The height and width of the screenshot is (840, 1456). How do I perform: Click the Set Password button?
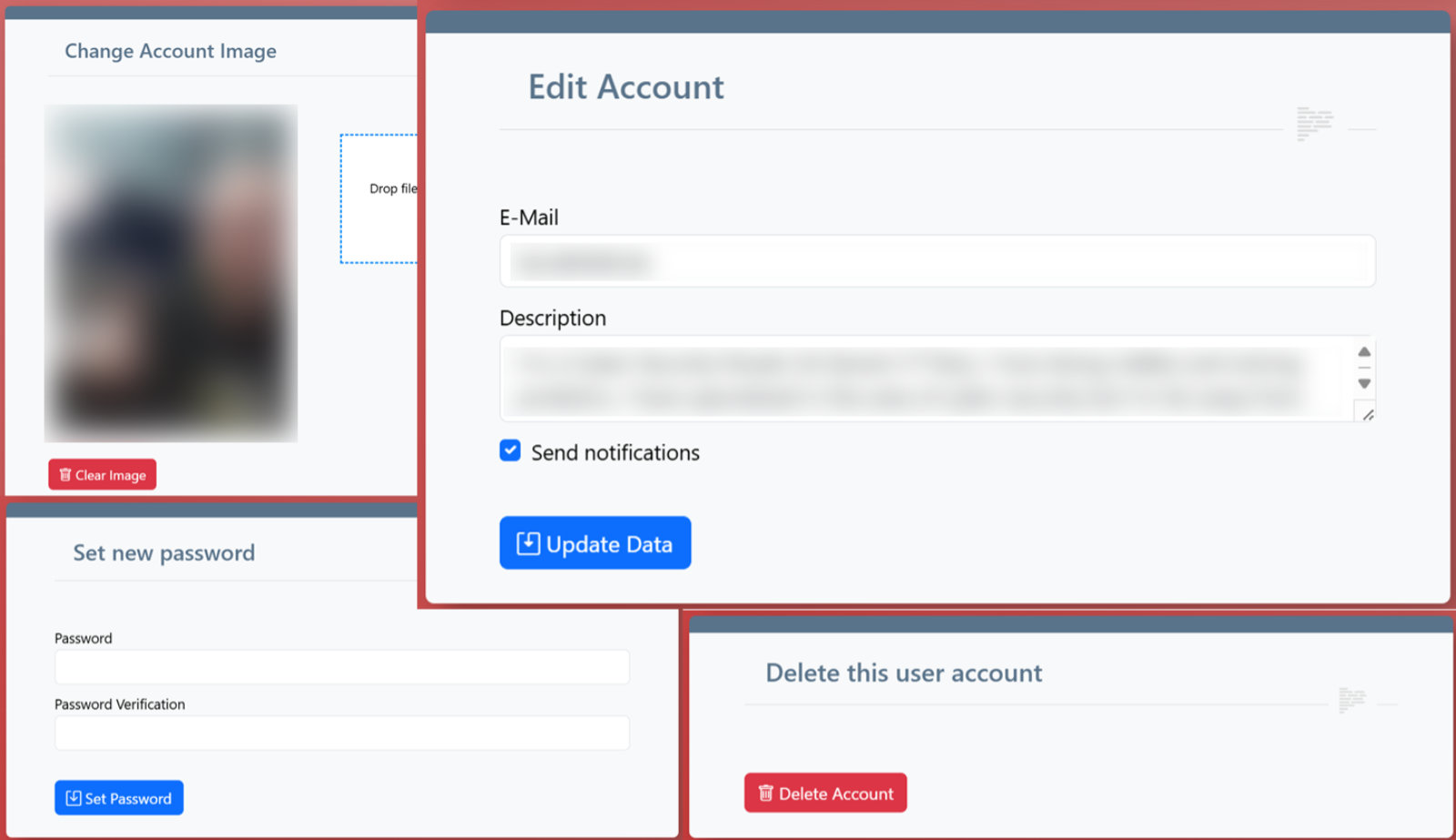[x=118, y=797]
